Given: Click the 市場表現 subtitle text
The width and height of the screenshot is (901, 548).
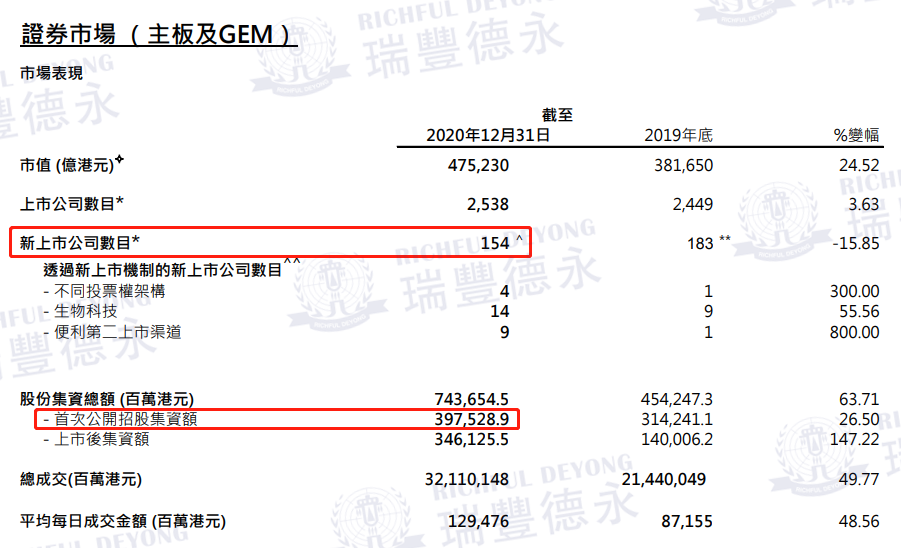Looking at the screenshot, I should click(52, 73).
